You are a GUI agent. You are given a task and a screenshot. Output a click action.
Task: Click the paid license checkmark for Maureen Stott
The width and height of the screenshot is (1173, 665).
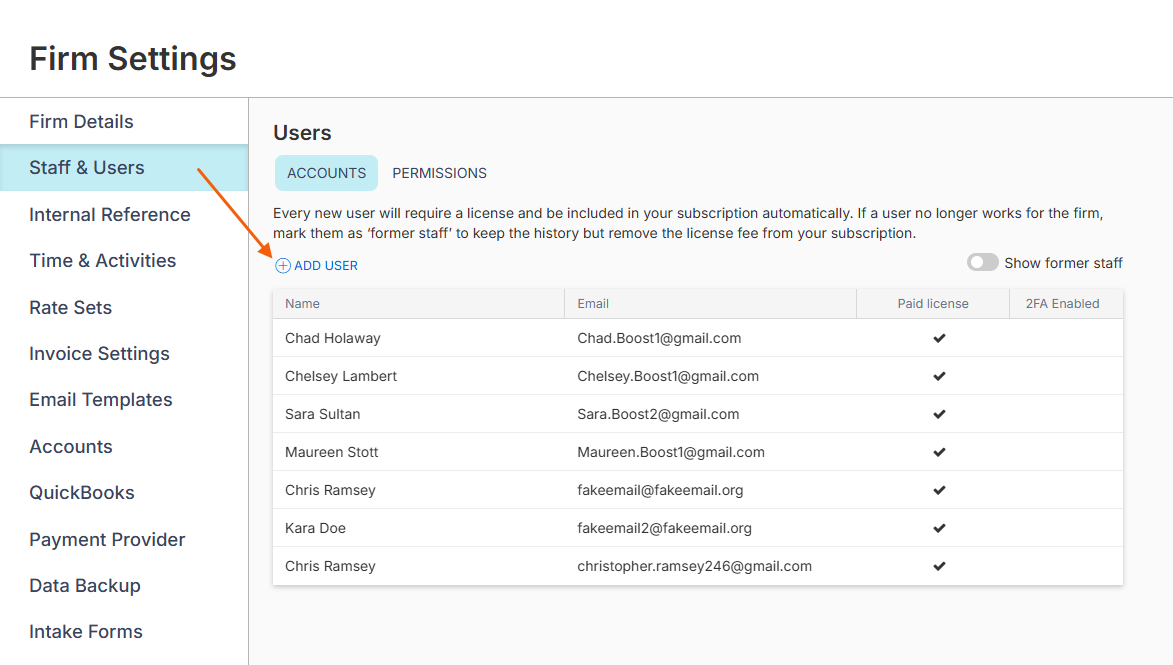940,453
